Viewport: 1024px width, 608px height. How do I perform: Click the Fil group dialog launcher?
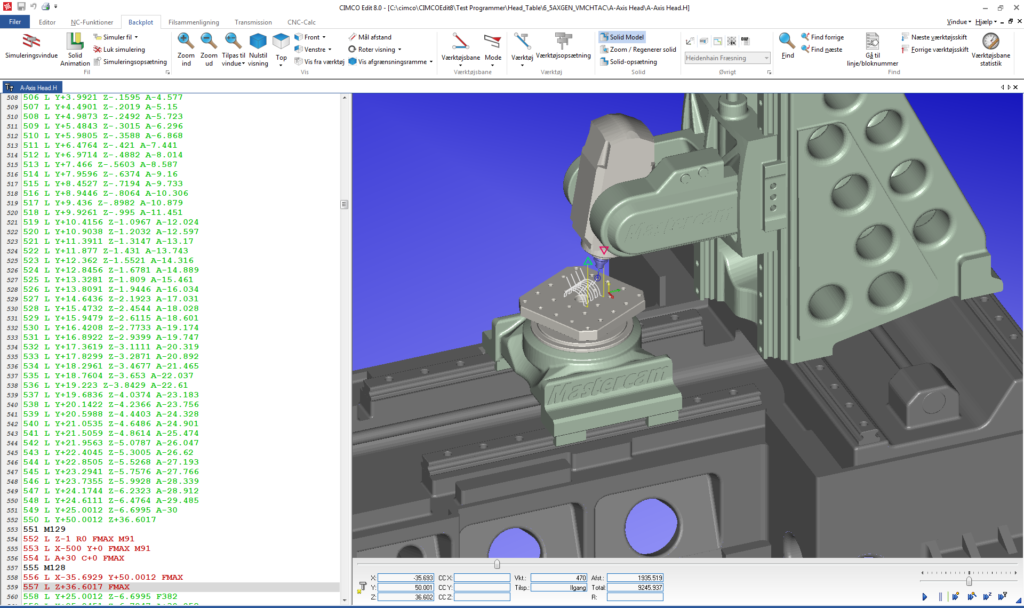pyautogui.click(x=168, y=72)
